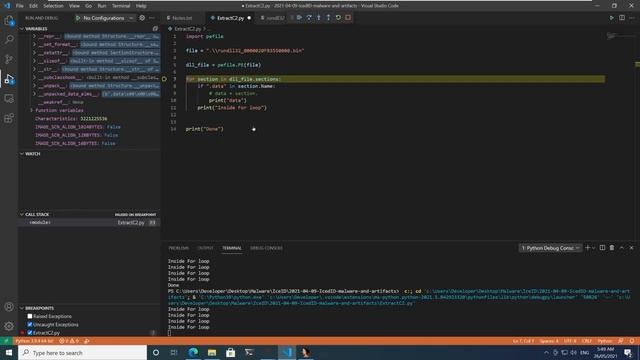Expand the function variables group
Image resolution: width=640 pixels, height=360 pixels.
[32, 110]
